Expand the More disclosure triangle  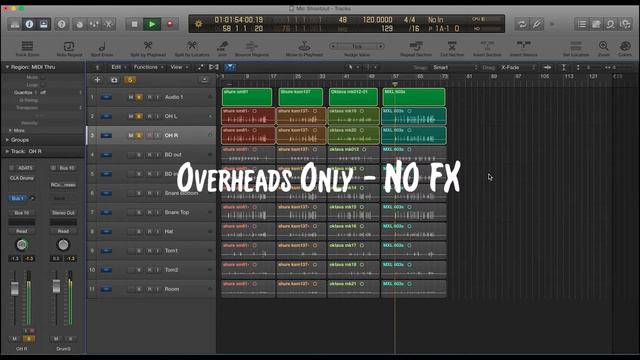pos(10,130)
